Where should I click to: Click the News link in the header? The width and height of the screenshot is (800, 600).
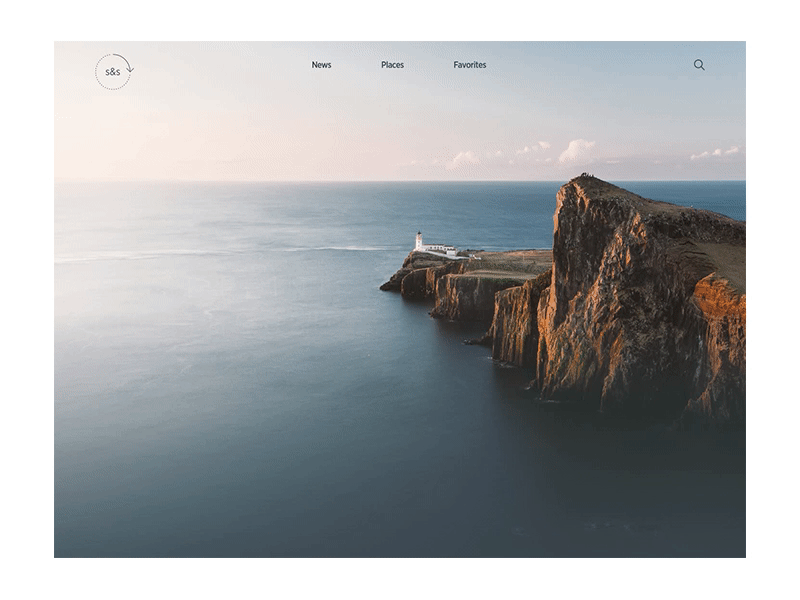coord(321,64)
